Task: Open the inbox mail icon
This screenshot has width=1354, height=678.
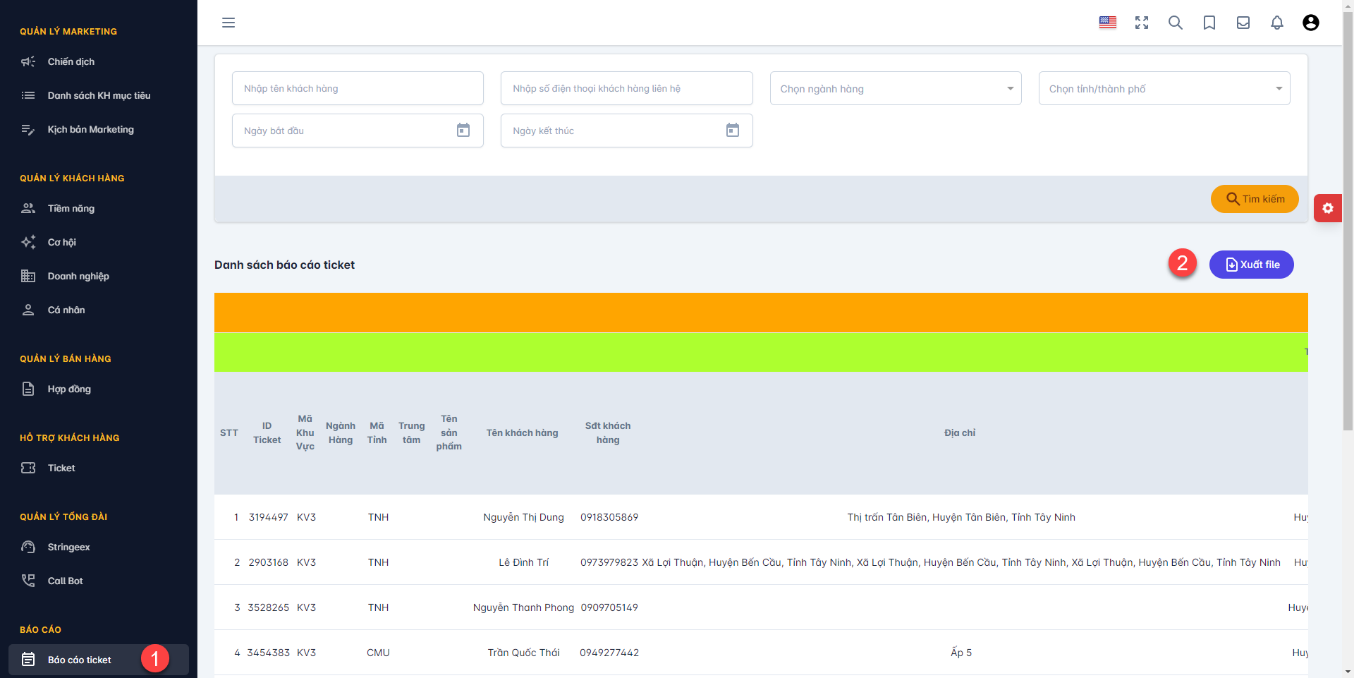Action: 1243,22
